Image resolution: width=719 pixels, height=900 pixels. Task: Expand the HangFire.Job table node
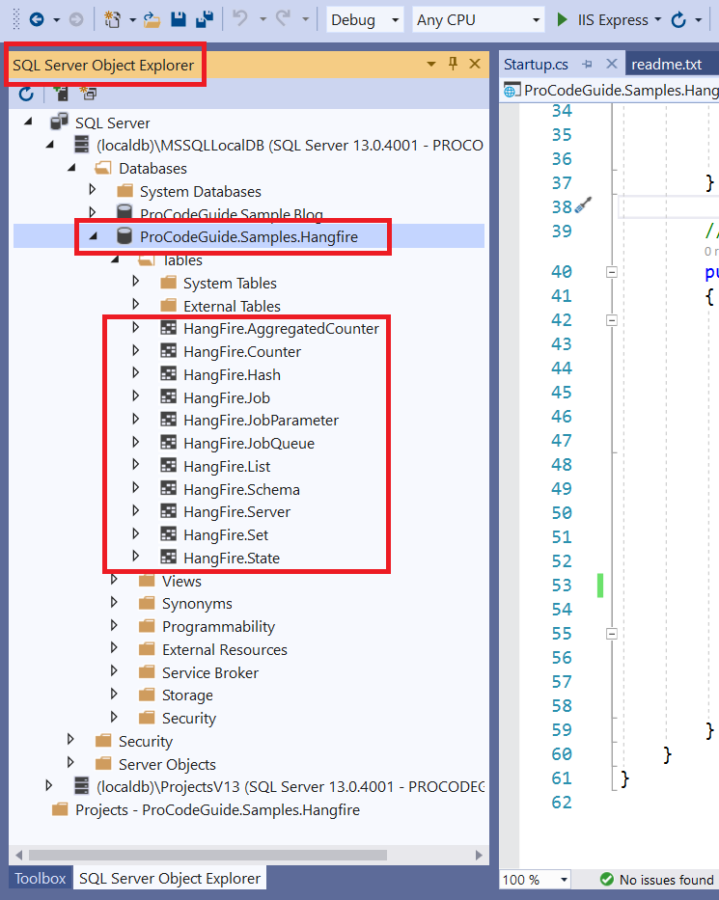(137, 398)
